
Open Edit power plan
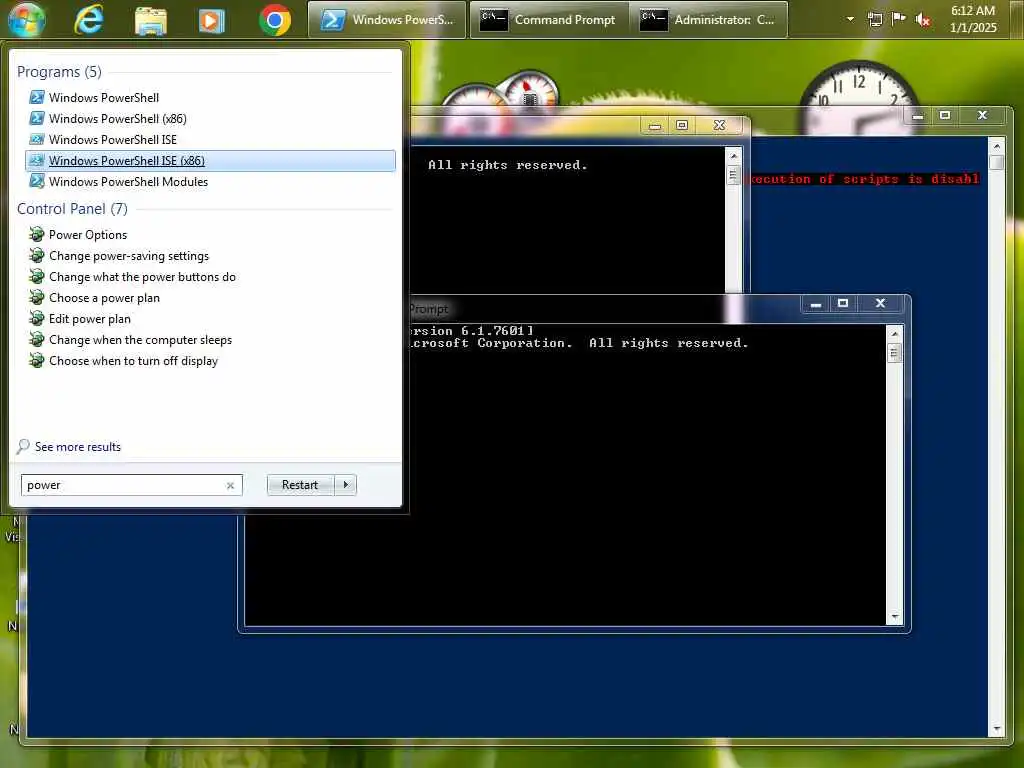pyautogui.click(x=210, y=318)
